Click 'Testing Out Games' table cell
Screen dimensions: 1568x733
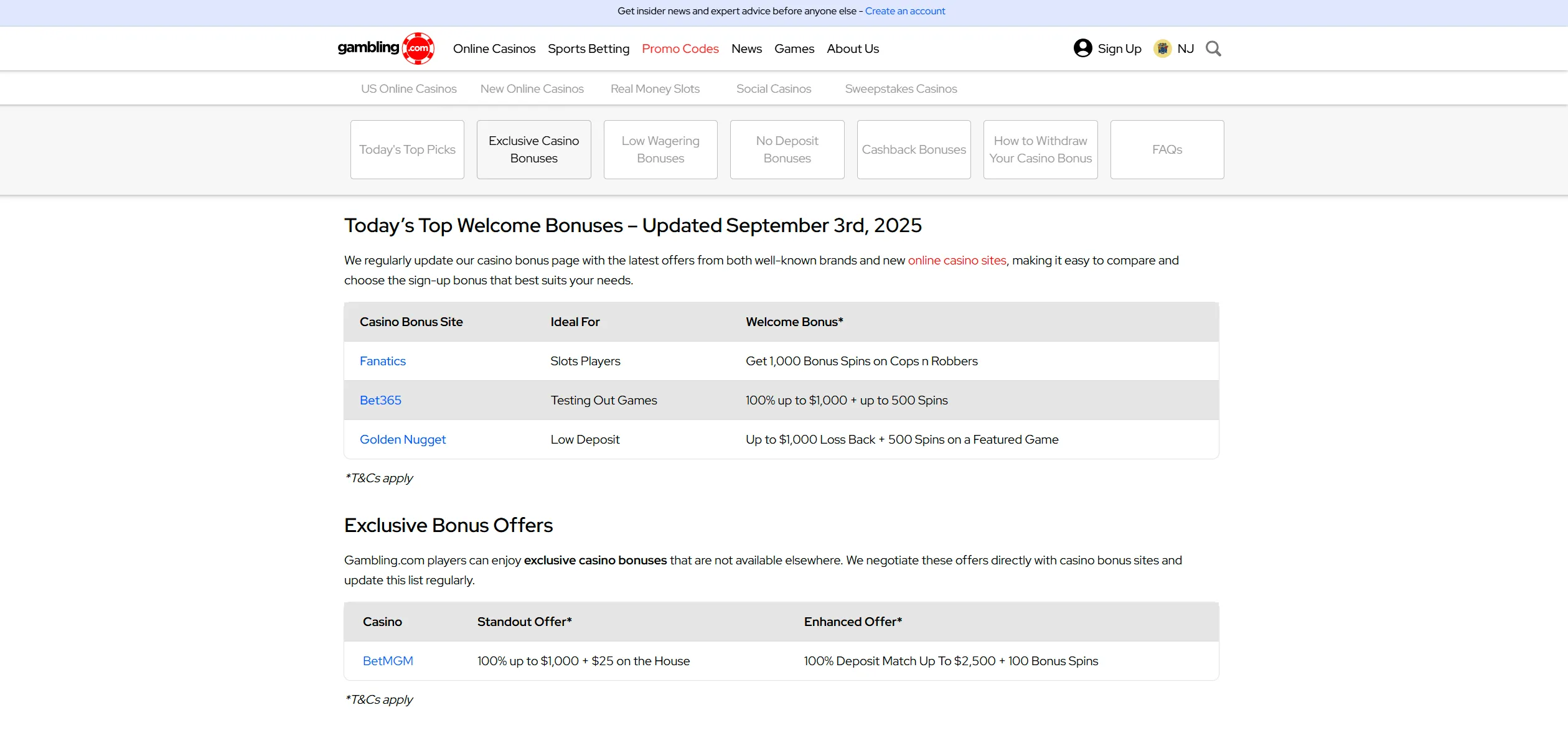click(x=604, y=400)
